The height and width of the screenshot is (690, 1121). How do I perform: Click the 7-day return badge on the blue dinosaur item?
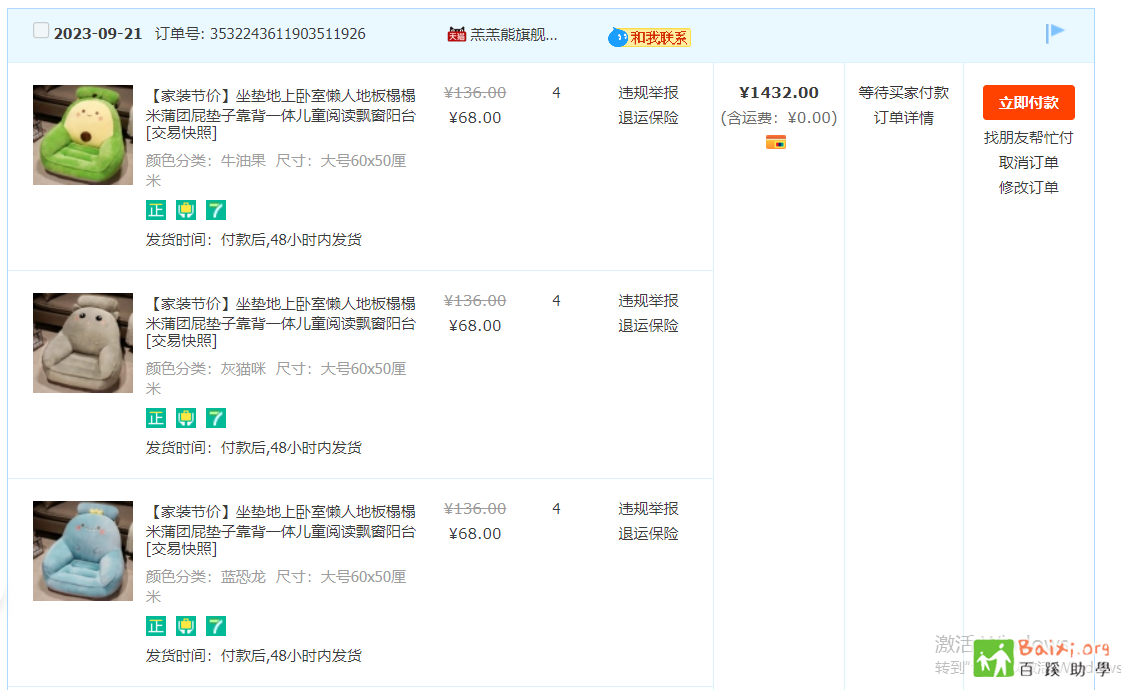216,626
